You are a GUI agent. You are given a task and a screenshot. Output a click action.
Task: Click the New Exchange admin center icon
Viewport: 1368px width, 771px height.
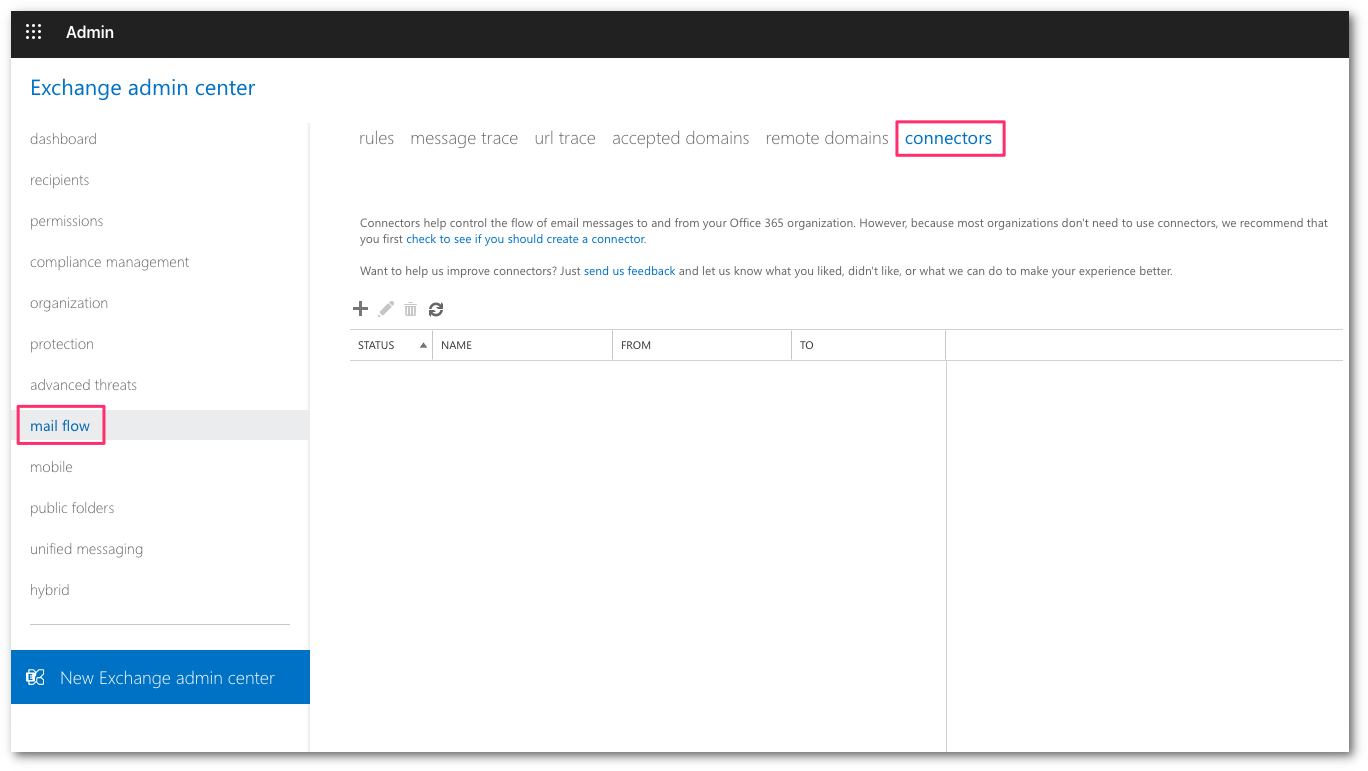click(x=36, y=677)
